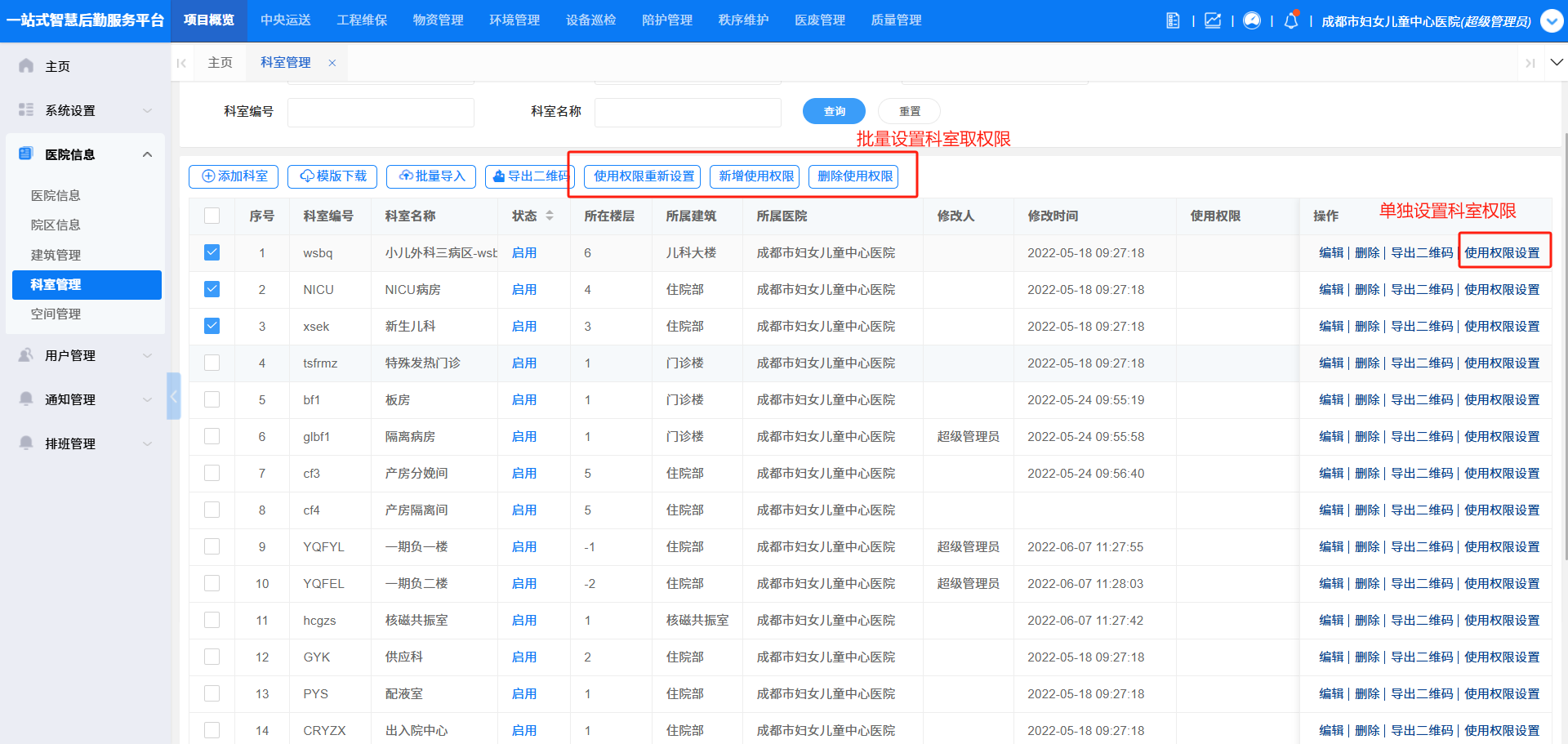
Task: Toggle the select-all checkbox in table header
Action: click(x=212, y=216)
